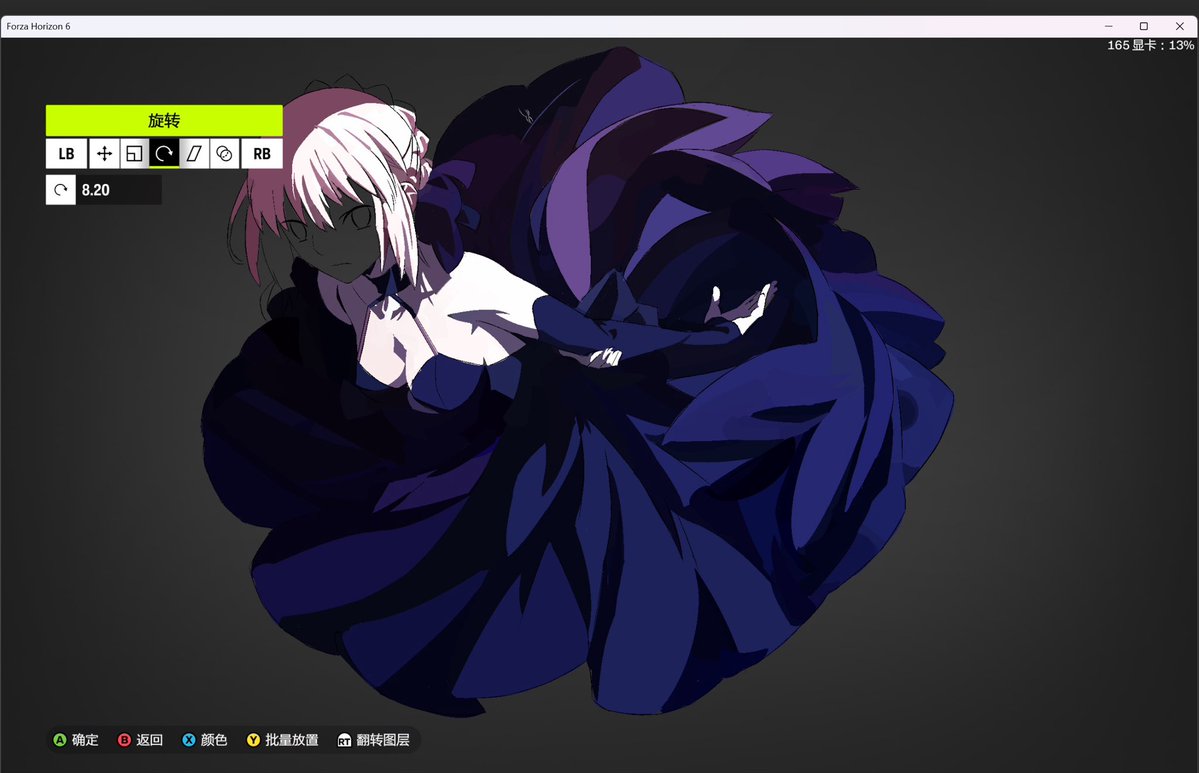Click the rotation icon beside 8.20
This screenshot has height=773, width=1199.
(60, 190)
